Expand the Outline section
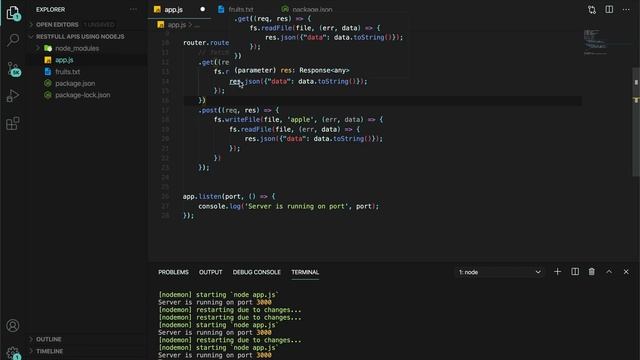 (48, 339)
